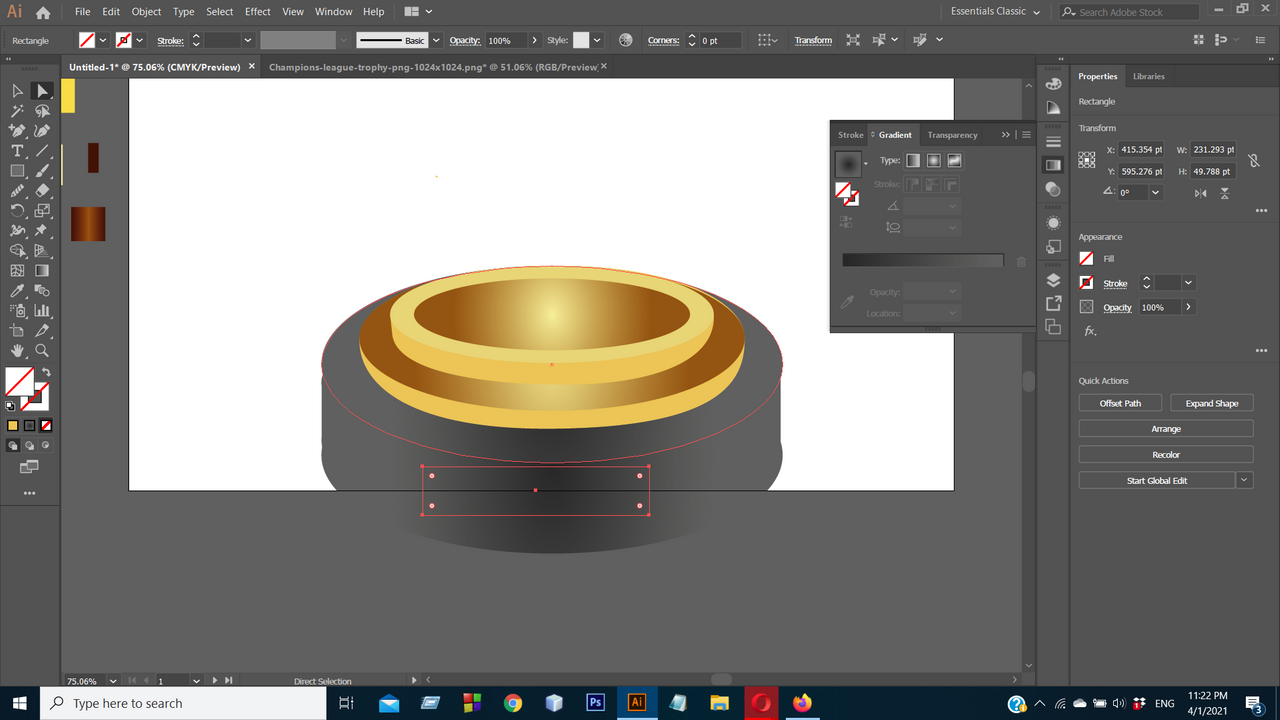Click the Recolor Artwork icon in control bar

[626, 40]
